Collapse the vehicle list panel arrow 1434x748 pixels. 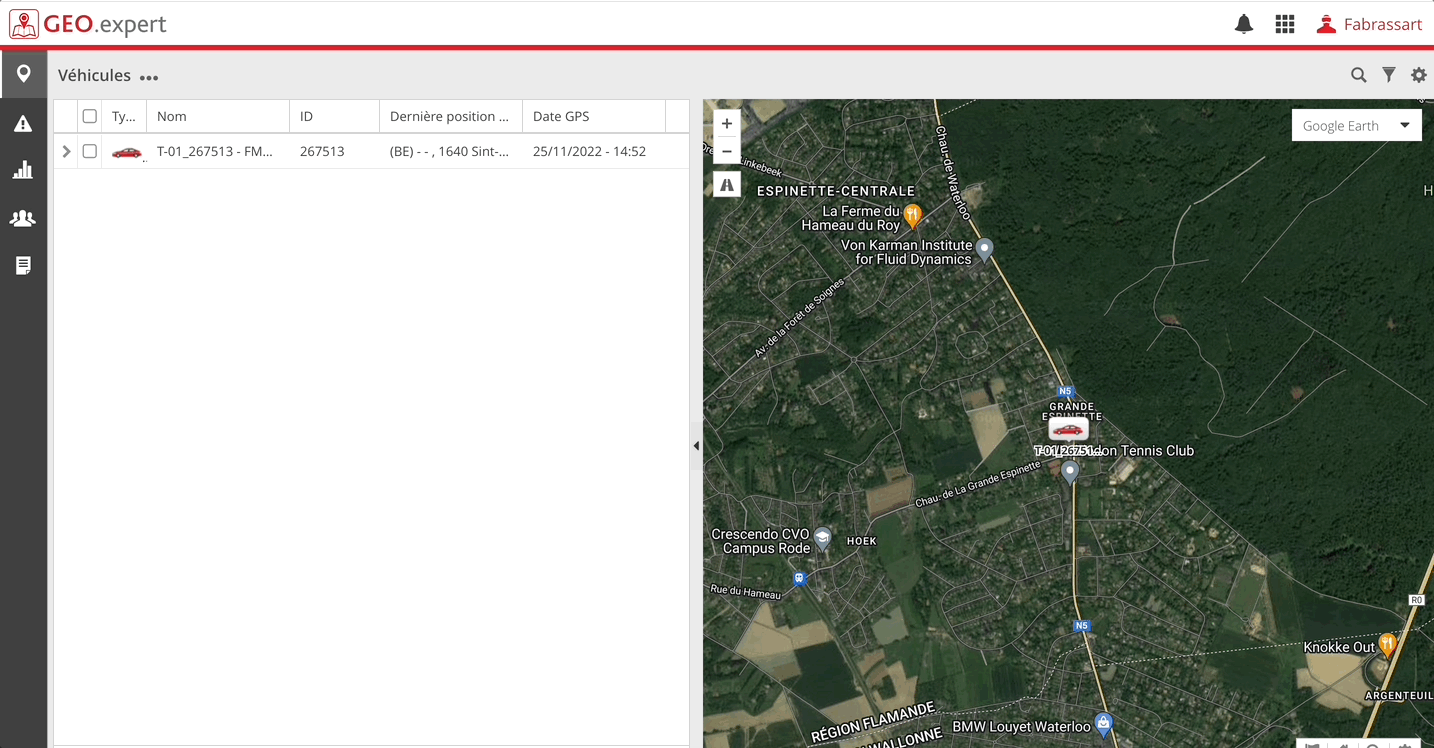tap(696, 446)
